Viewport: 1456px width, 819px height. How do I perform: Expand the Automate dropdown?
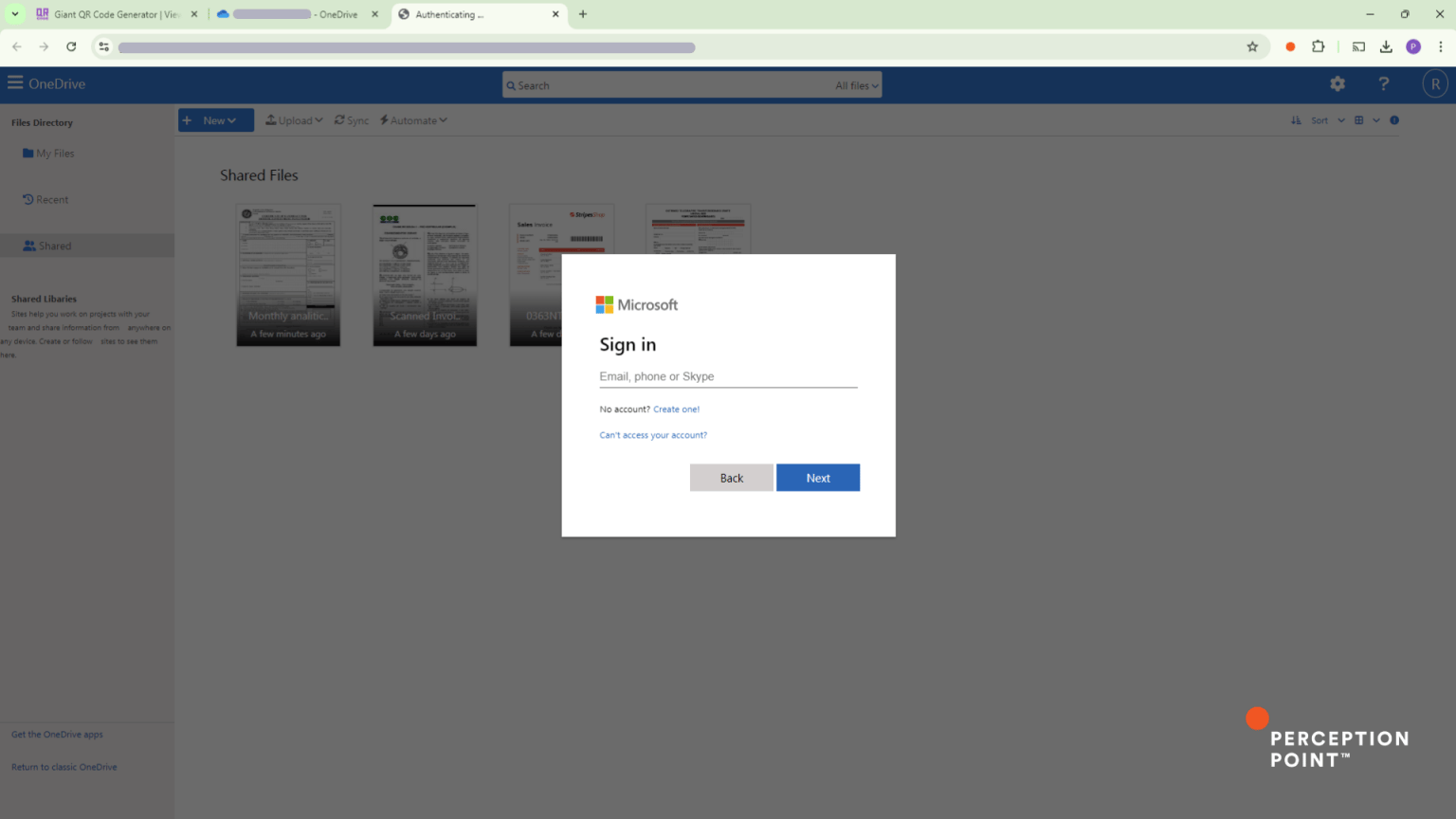(x=413, y=120)
